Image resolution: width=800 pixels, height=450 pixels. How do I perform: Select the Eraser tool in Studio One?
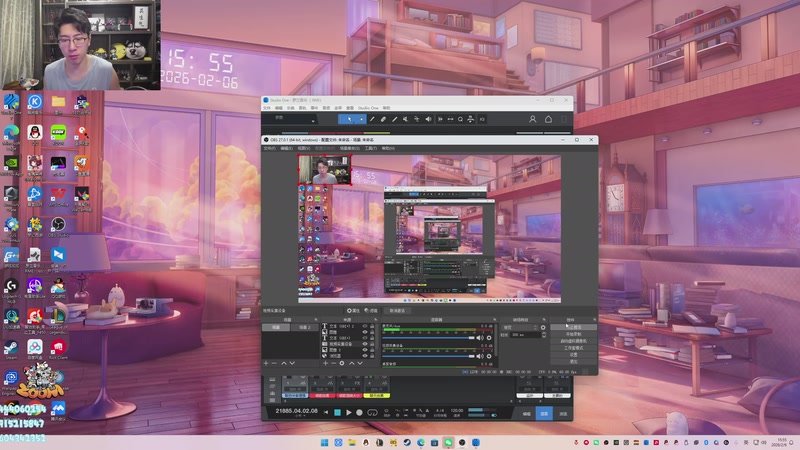click(383, 119)
